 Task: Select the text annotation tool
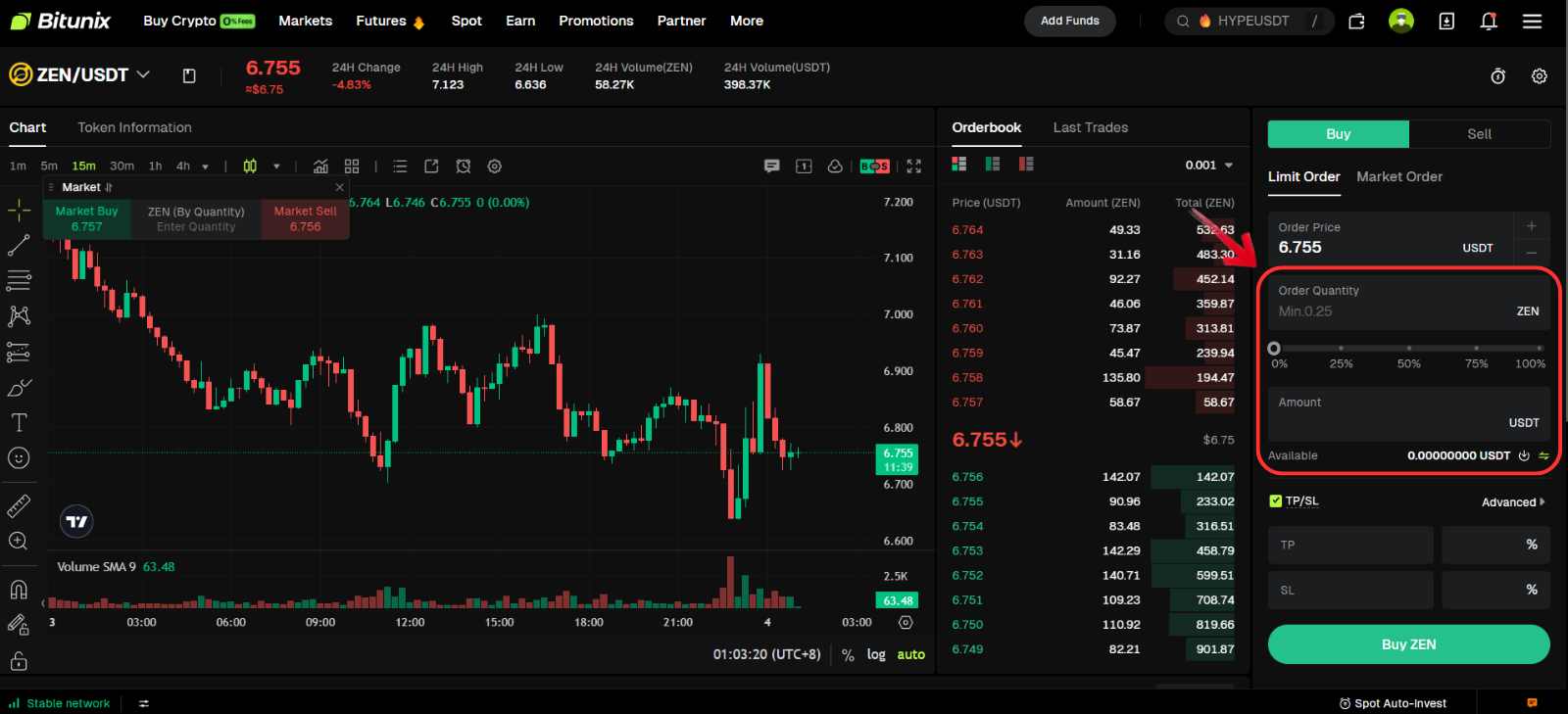19,422
